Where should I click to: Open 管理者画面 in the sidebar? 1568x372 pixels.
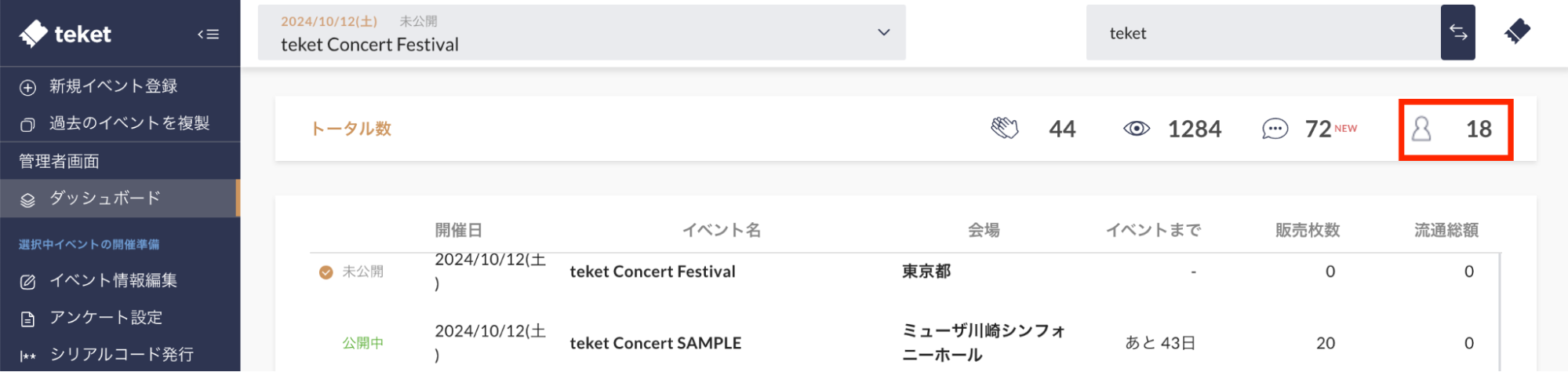60,161
